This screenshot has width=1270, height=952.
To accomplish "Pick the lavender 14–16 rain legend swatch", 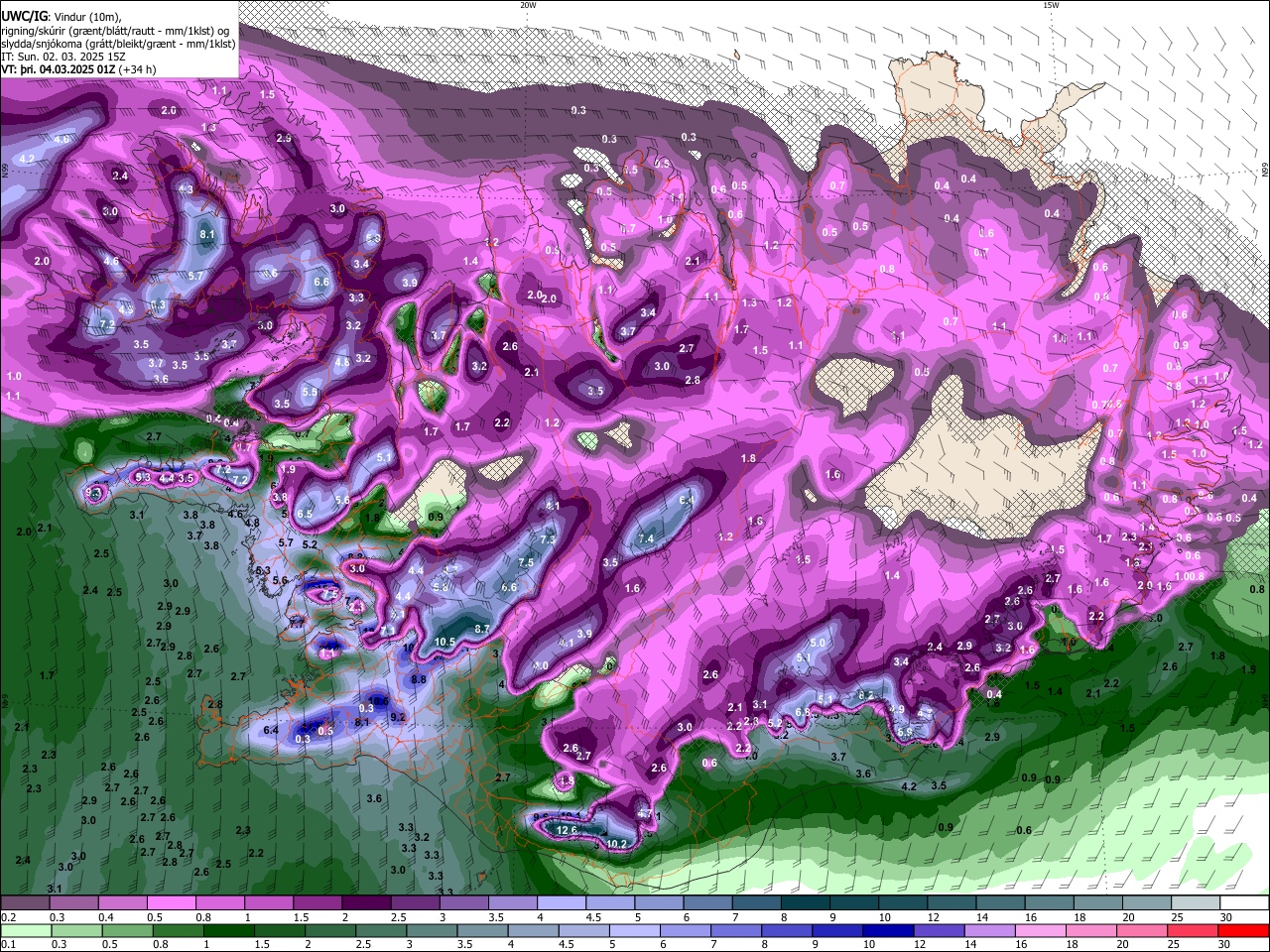I will 989,930.
